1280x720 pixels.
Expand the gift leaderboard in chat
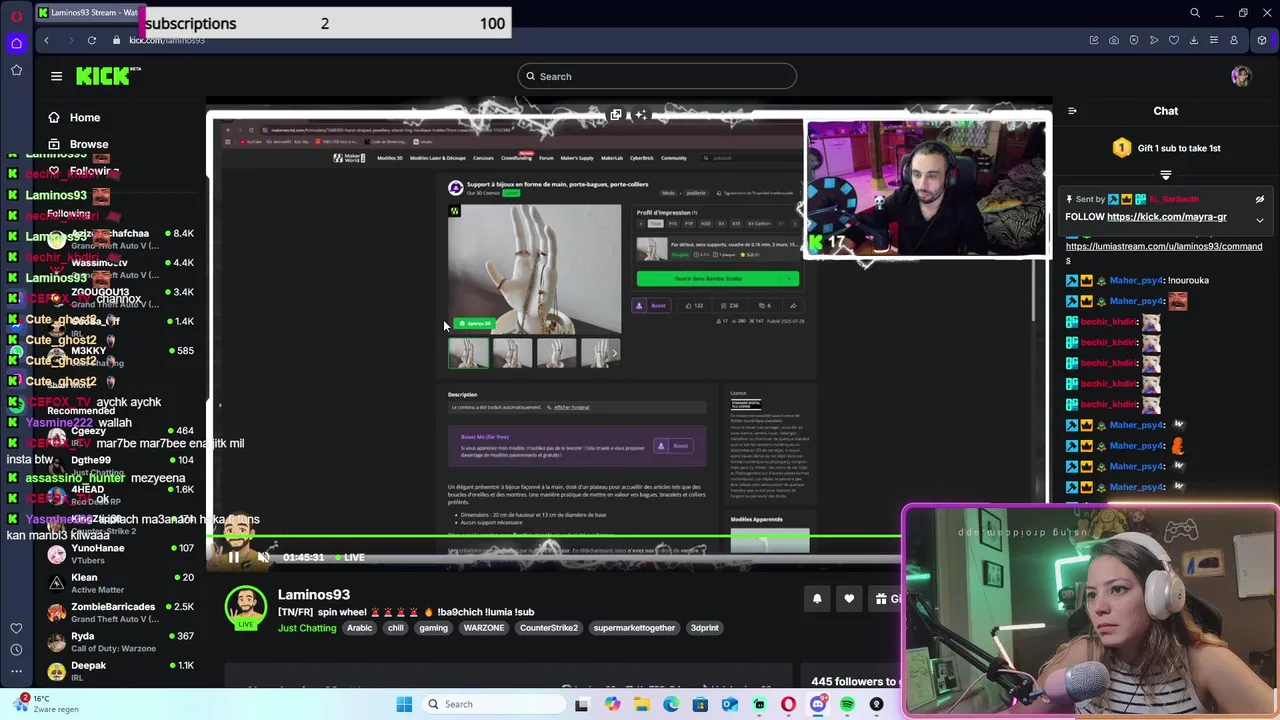1165,175
